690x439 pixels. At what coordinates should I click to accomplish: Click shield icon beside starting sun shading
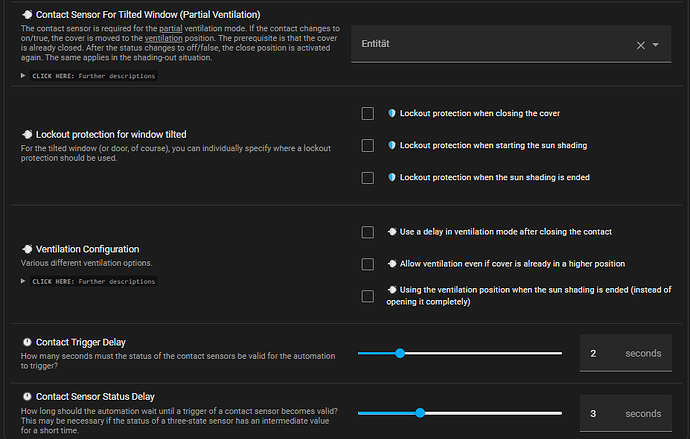pos(392,146)
